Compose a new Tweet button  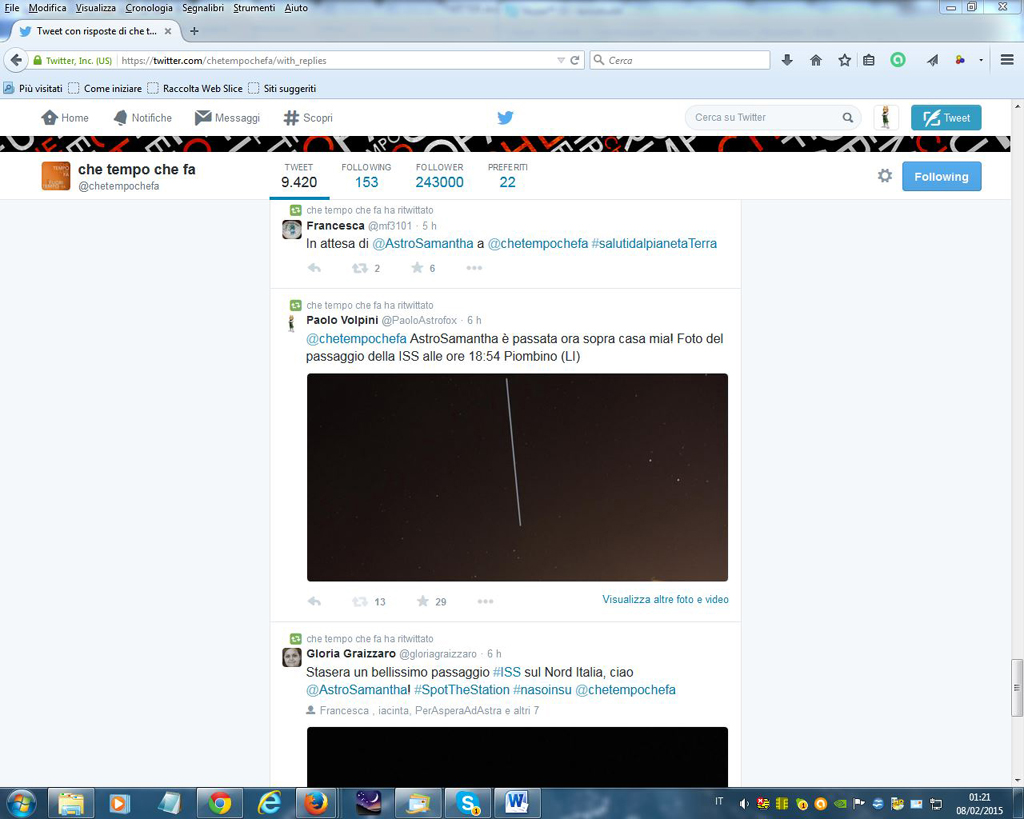coord(946,118)
